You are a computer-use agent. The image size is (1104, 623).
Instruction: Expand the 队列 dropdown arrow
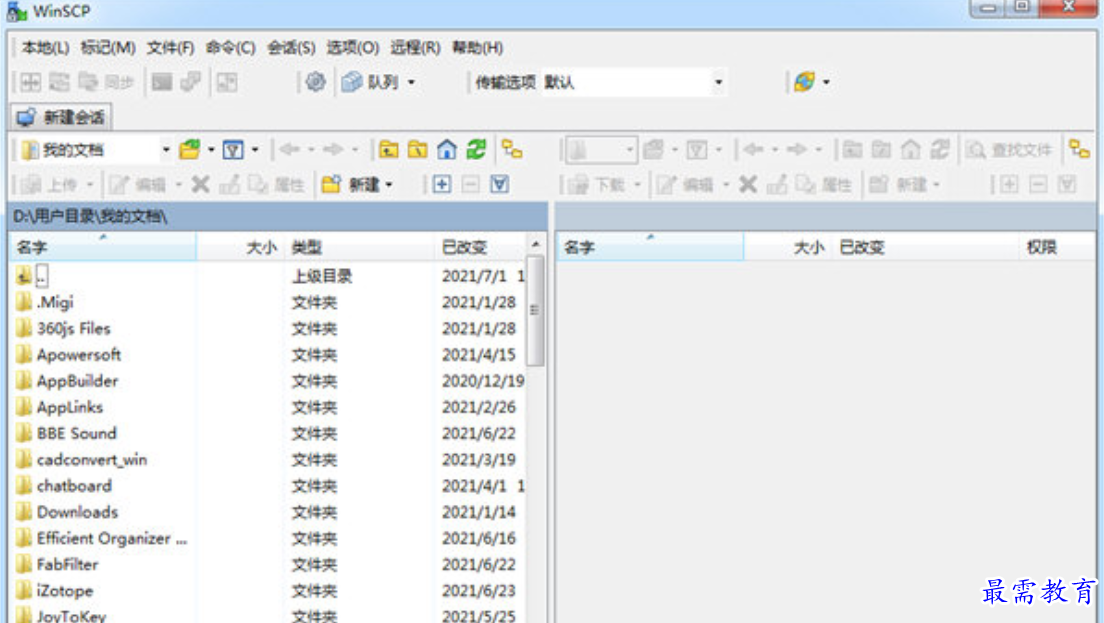pyautogui.click(x=411, y=82)
